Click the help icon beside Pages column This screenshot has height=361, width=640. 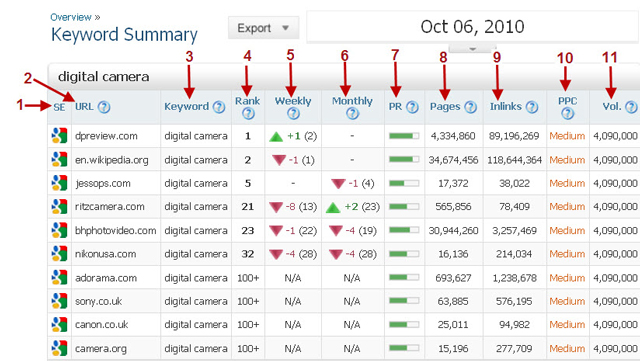[471, 107]
